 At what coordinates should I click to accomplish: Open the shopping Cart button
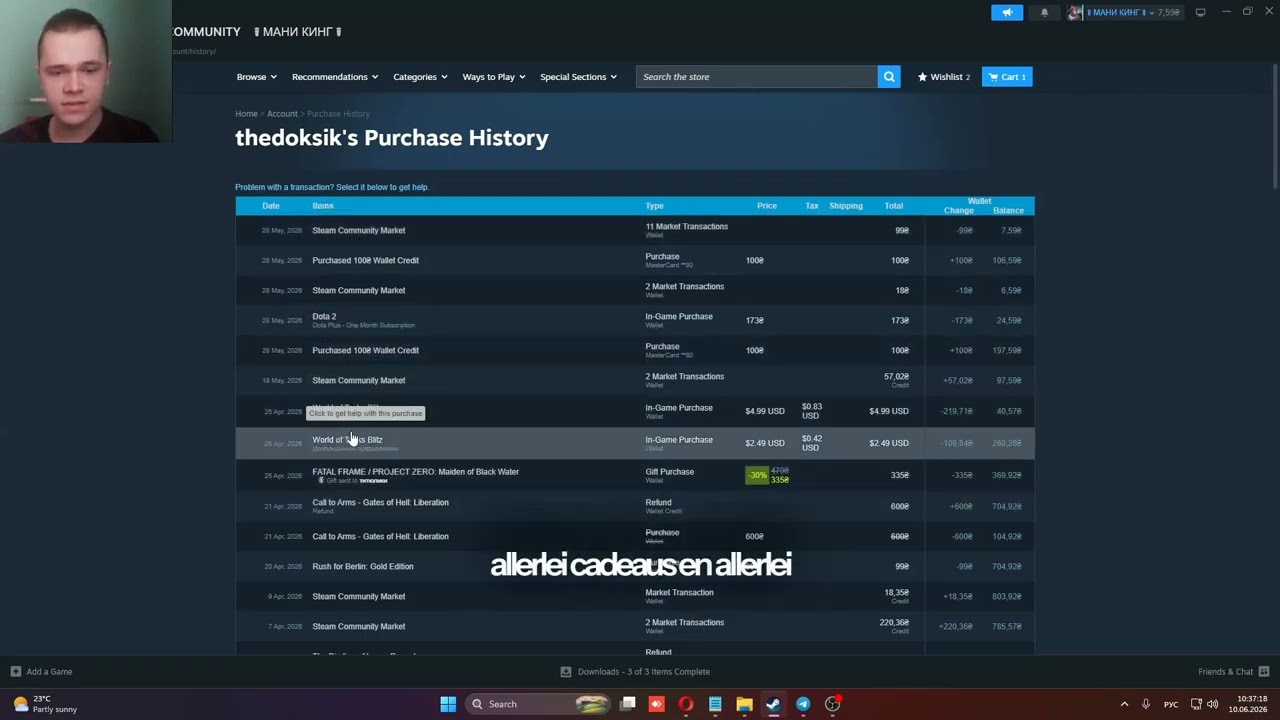click(1007, 77)
